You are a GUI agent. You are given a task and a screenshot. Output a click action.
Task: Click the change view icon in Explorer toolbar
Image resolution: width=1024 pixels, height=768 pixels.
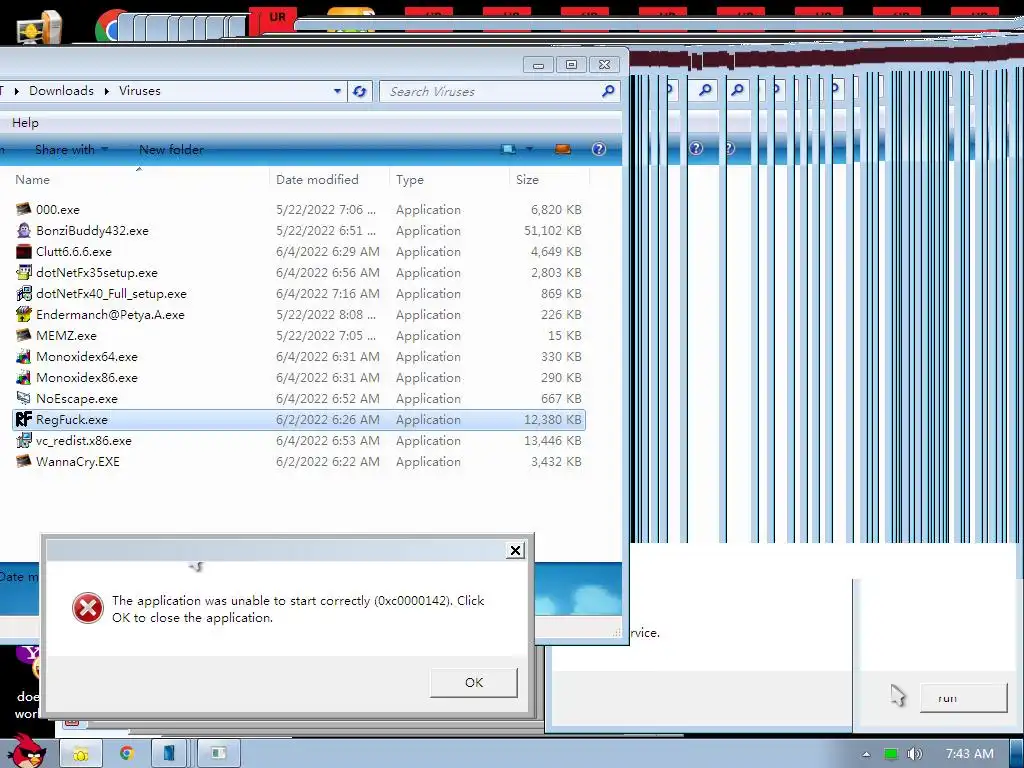(x=508, y=150)
